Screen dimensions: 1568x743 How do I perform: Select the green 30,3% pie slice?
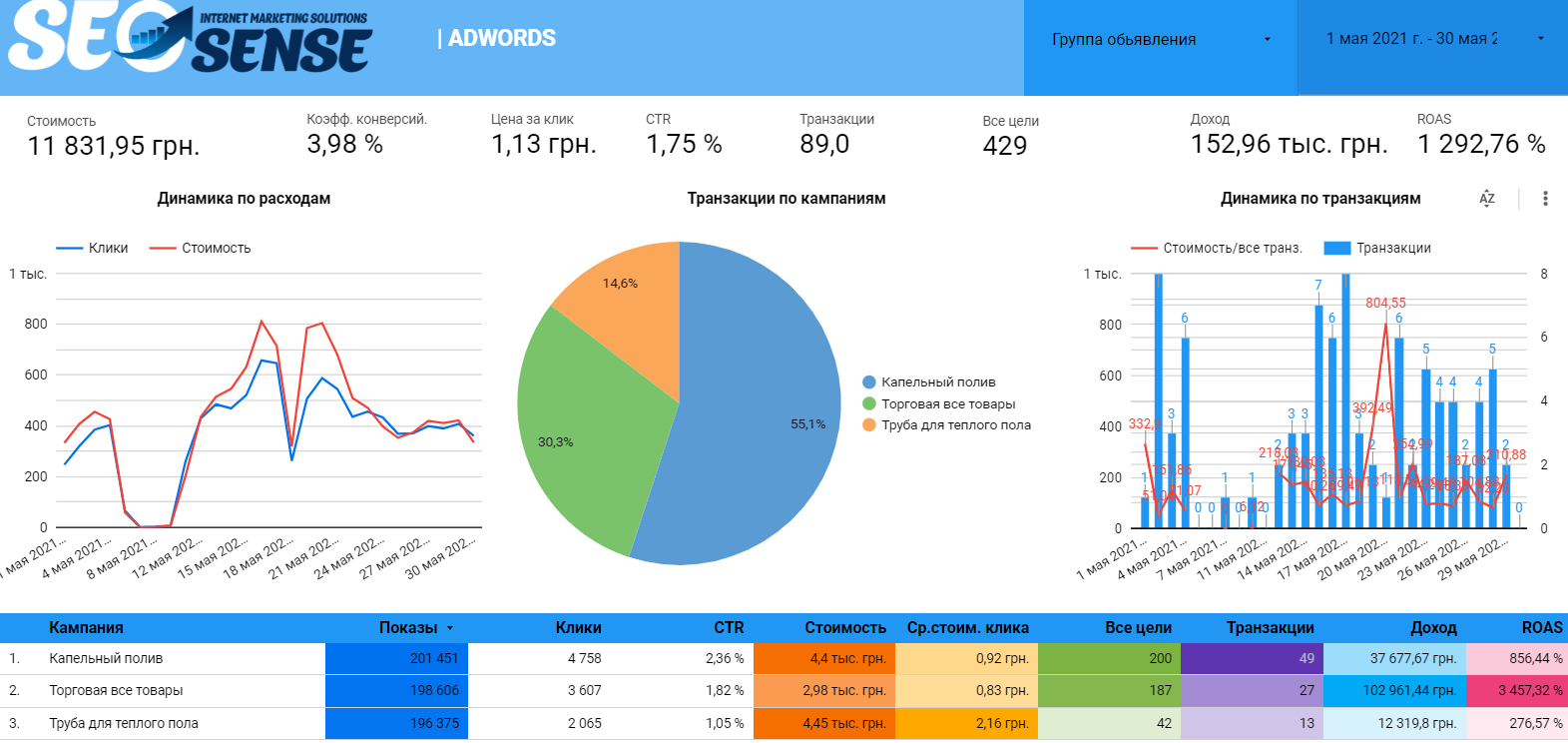pos(589,434)
